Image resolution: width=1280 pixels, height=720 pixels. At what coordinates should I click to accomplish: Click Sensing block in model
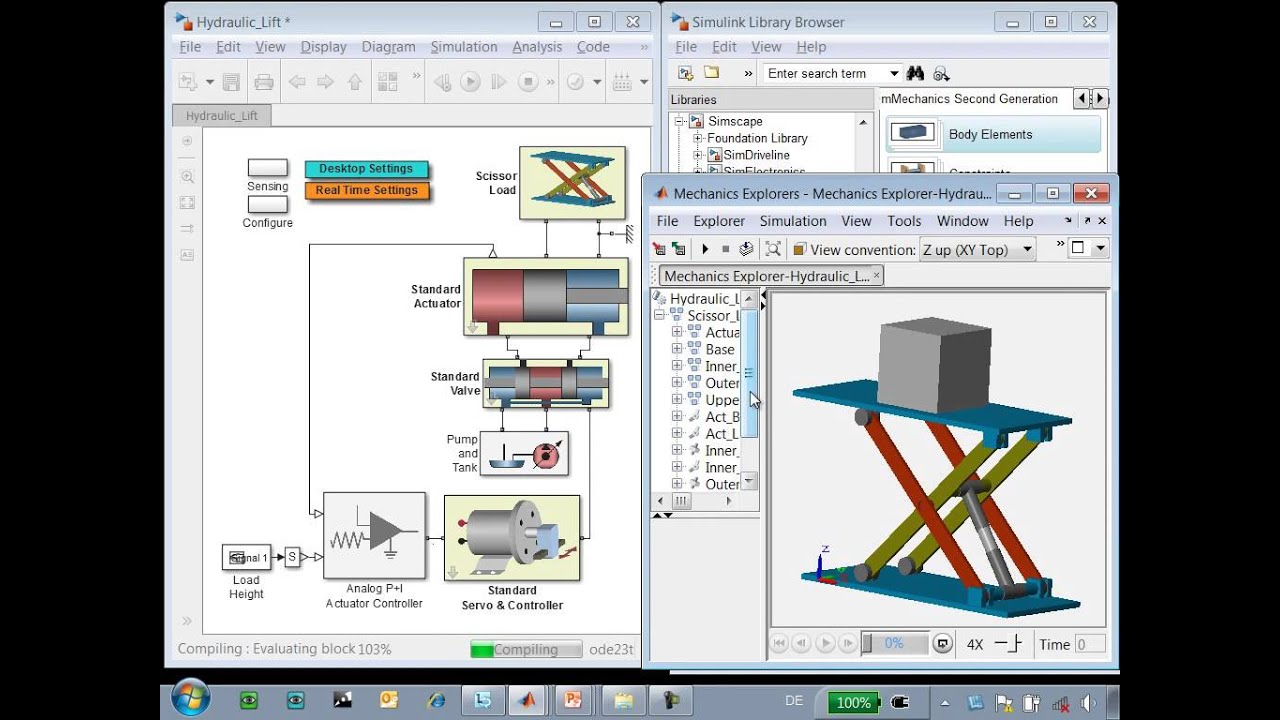[x=267, y=168]
